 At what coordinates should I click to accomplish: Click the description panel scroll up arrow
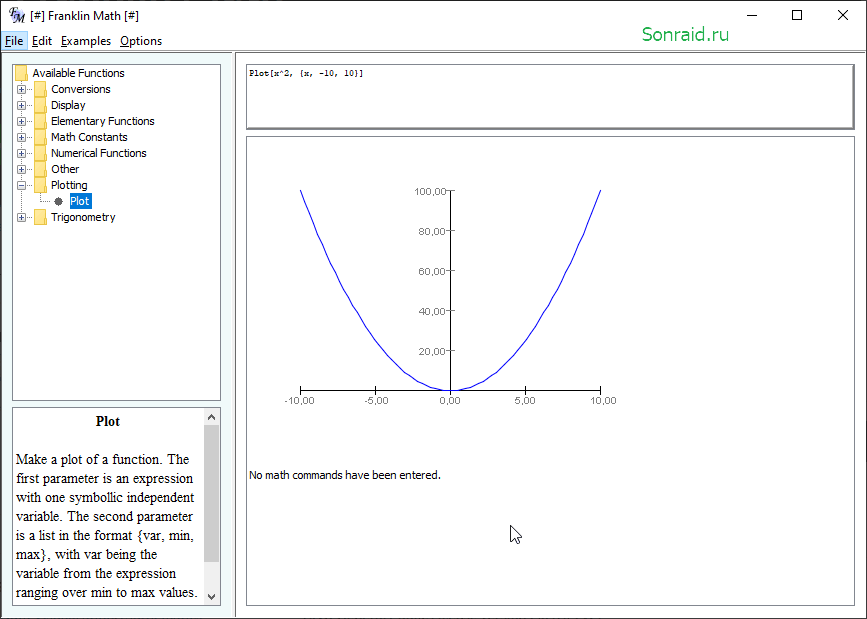[211, 417]
